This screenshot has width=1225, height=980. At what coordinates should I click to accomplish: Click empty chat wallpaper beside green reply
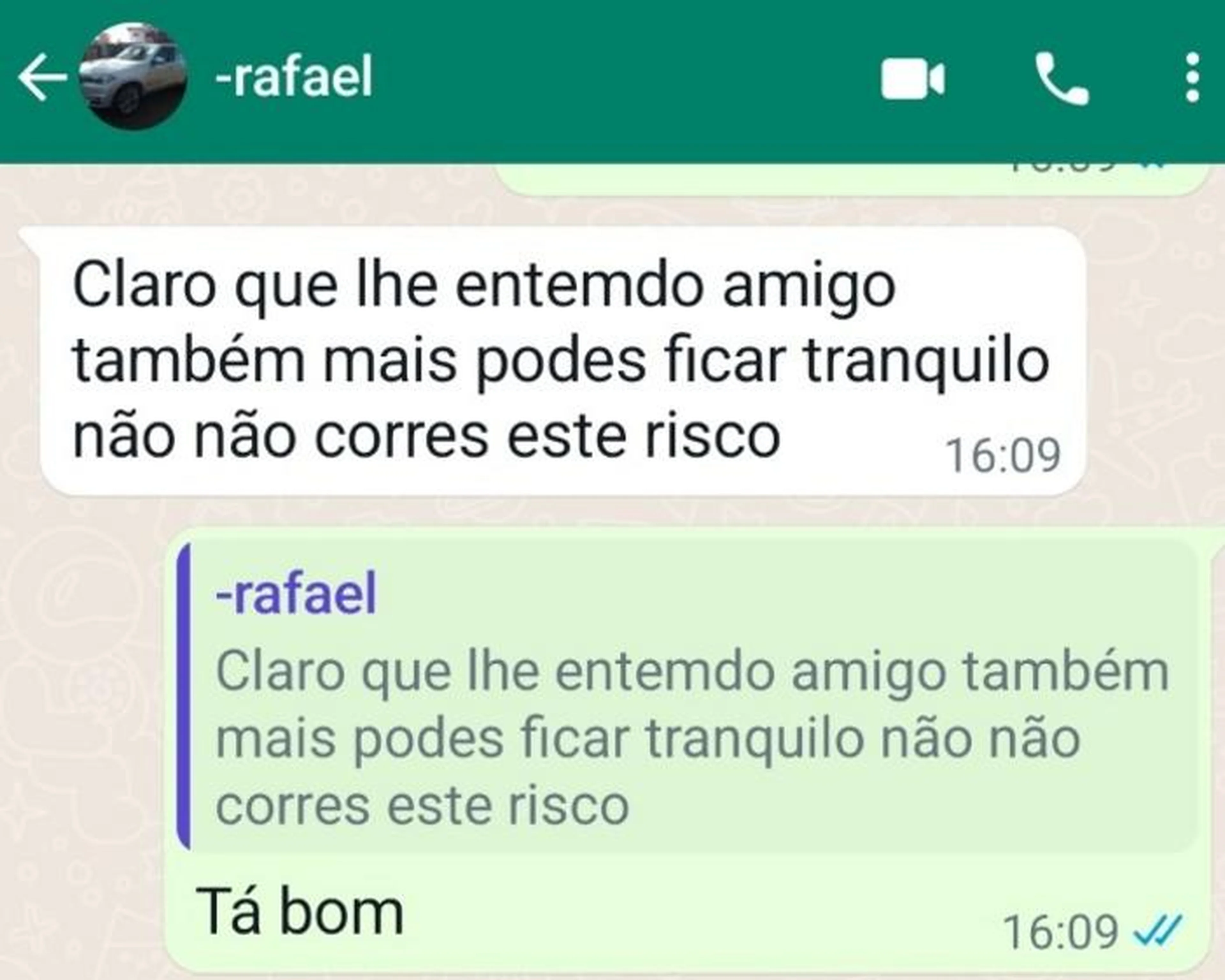82,739
